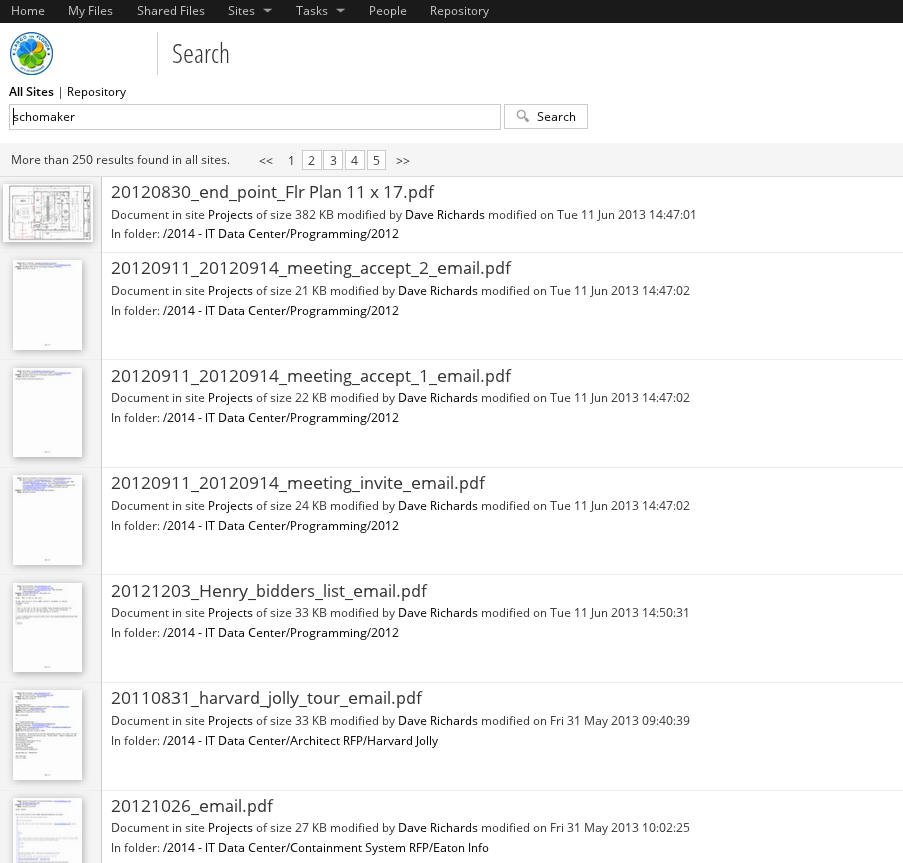Open Projects site in meeting_accept_2 result
Screen dimensions: 903x863
pyautogui.click(x=230, y=291)
